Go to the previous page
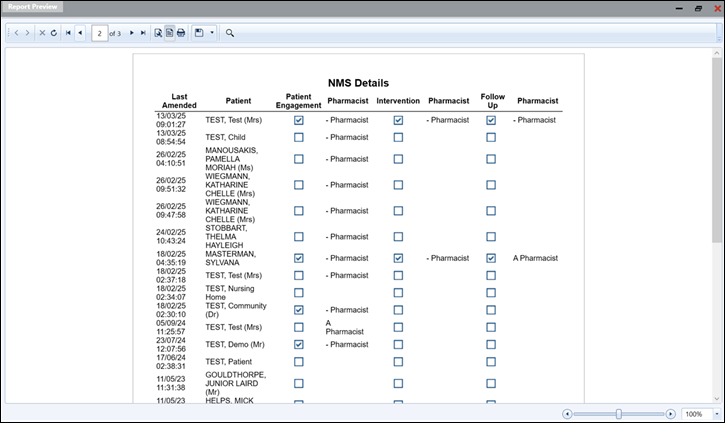The width and height of the screenshot is (725, 423). [x=80, y=33]
